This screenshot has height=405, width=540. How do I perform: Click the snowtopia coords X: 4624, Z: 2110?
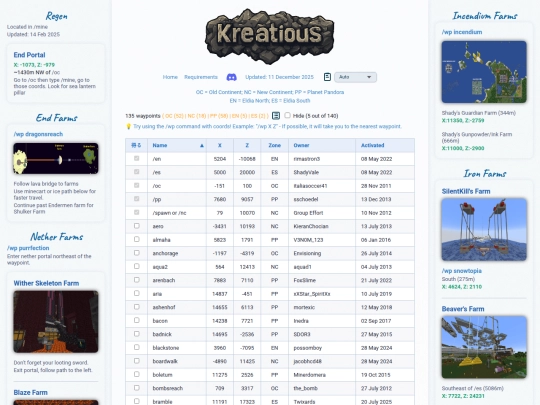point(461,287)
